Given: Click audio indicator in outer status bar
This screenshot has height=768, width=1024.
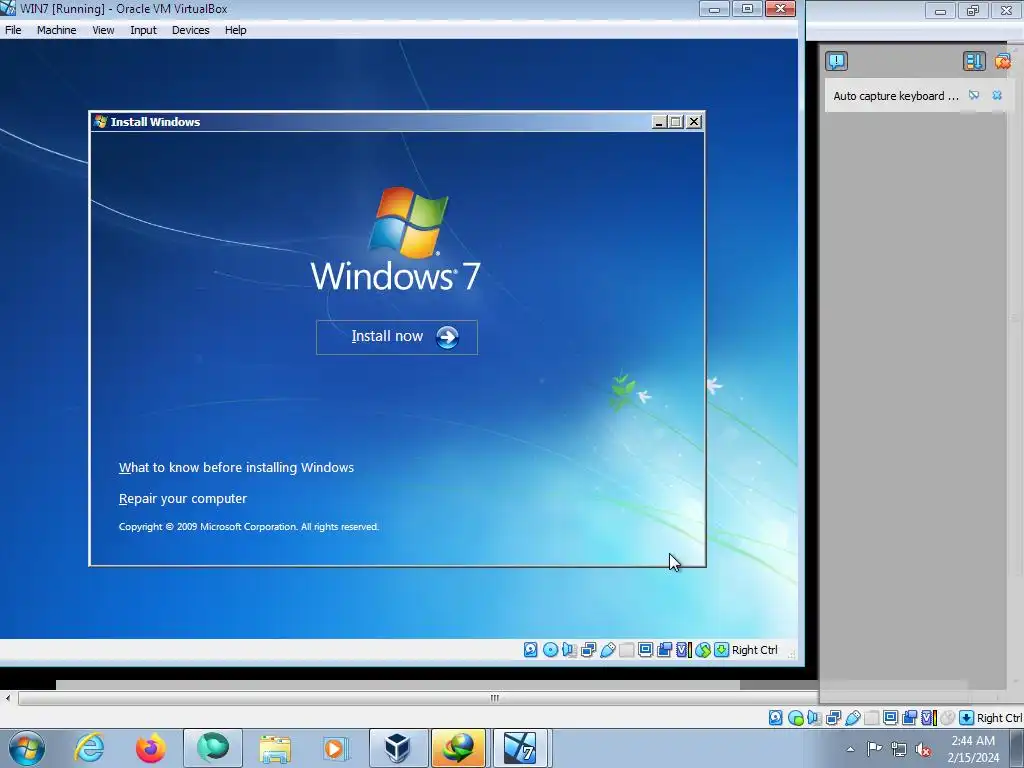Looking at the screenshot, I should (814, 718).
